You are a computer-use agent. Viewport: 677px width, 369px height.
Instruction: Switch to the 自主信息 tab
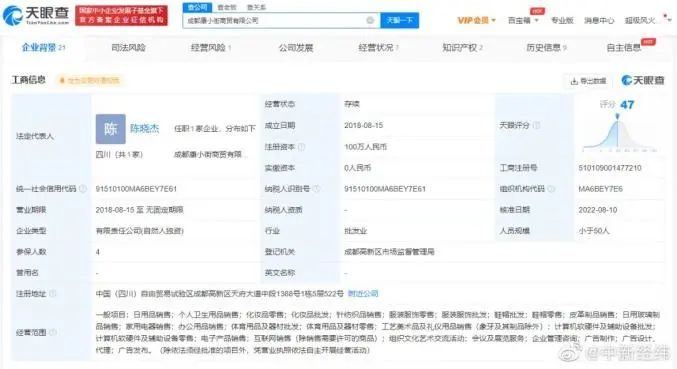(624, 47)
